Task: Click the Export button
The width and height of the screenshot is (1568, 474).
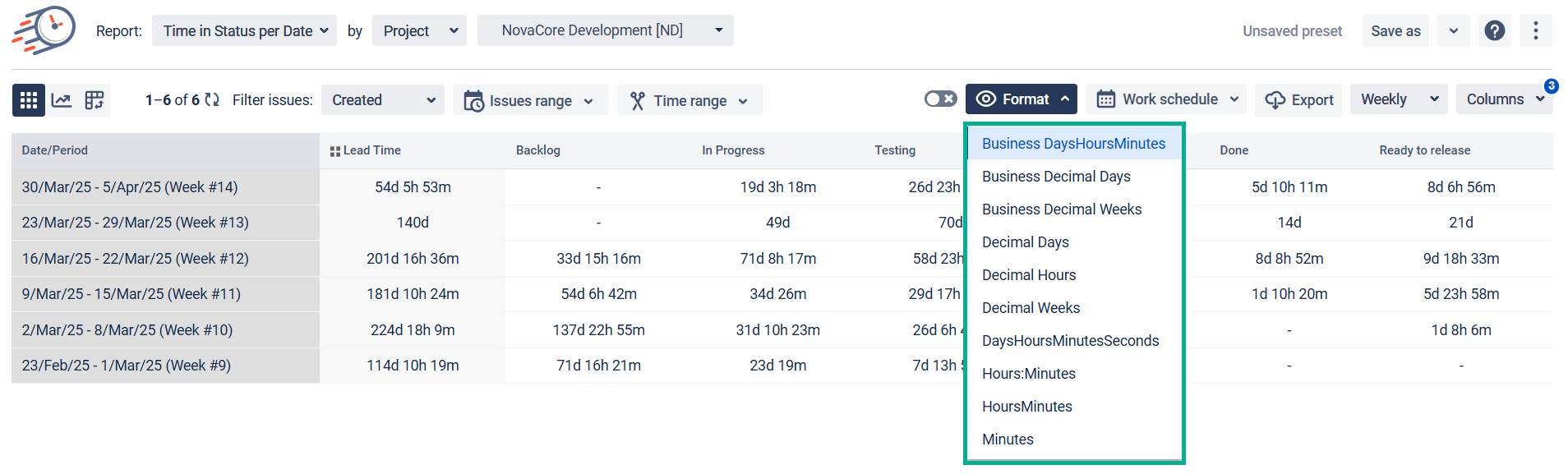Action: pos(1299,100)
